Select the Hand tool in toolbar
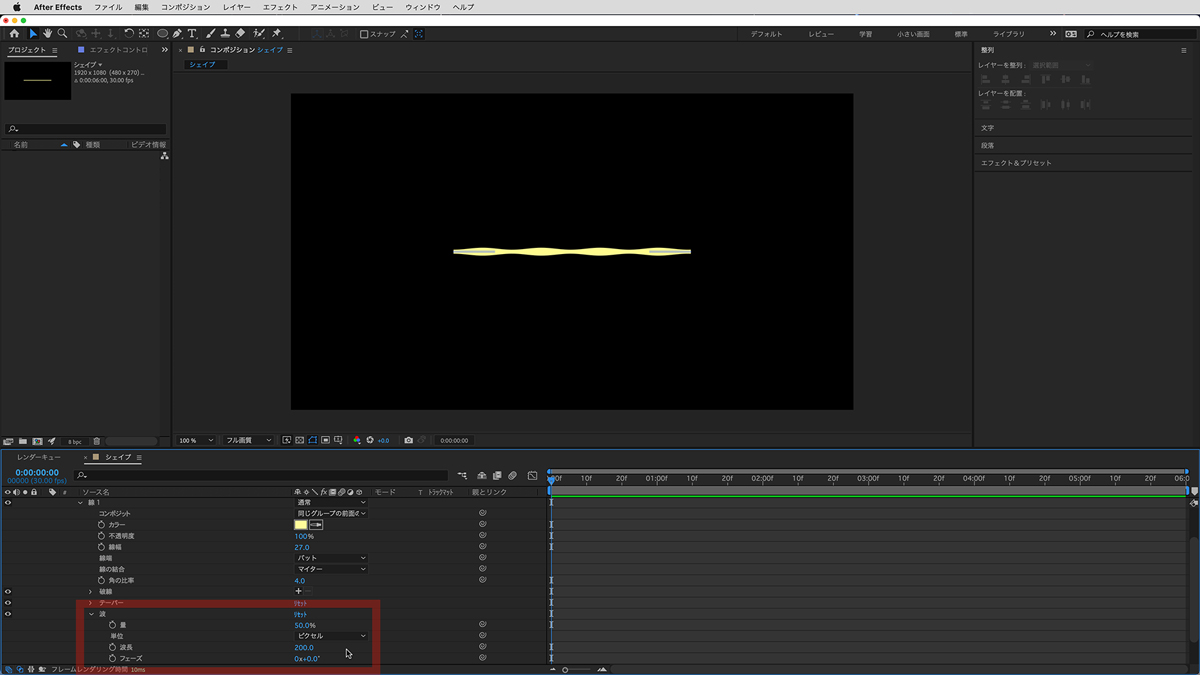This screenshot has width=1200, height=675. pos(47,34)
